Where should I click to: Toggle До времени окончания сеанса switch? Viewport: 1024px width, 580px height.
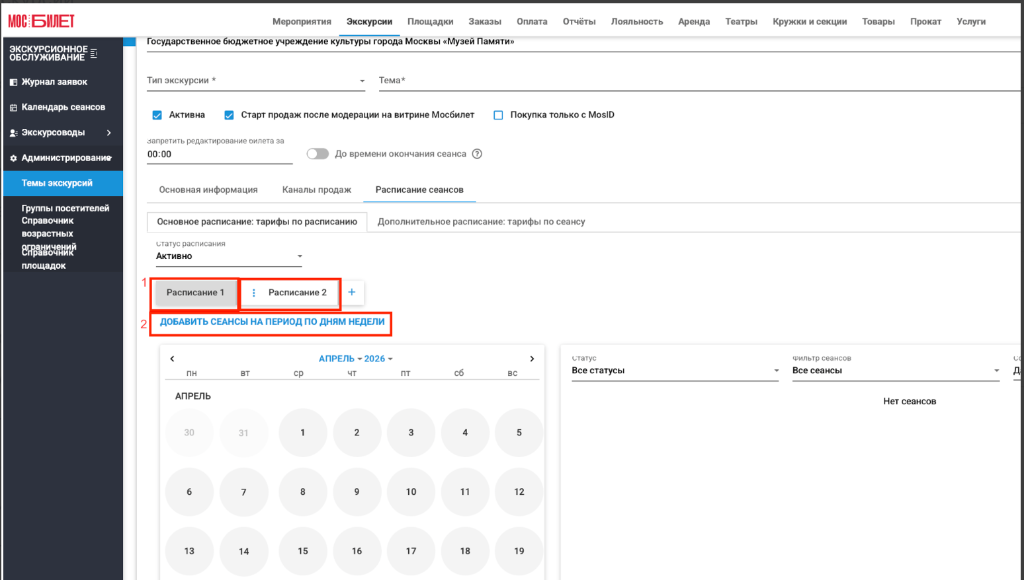point(317,154)
